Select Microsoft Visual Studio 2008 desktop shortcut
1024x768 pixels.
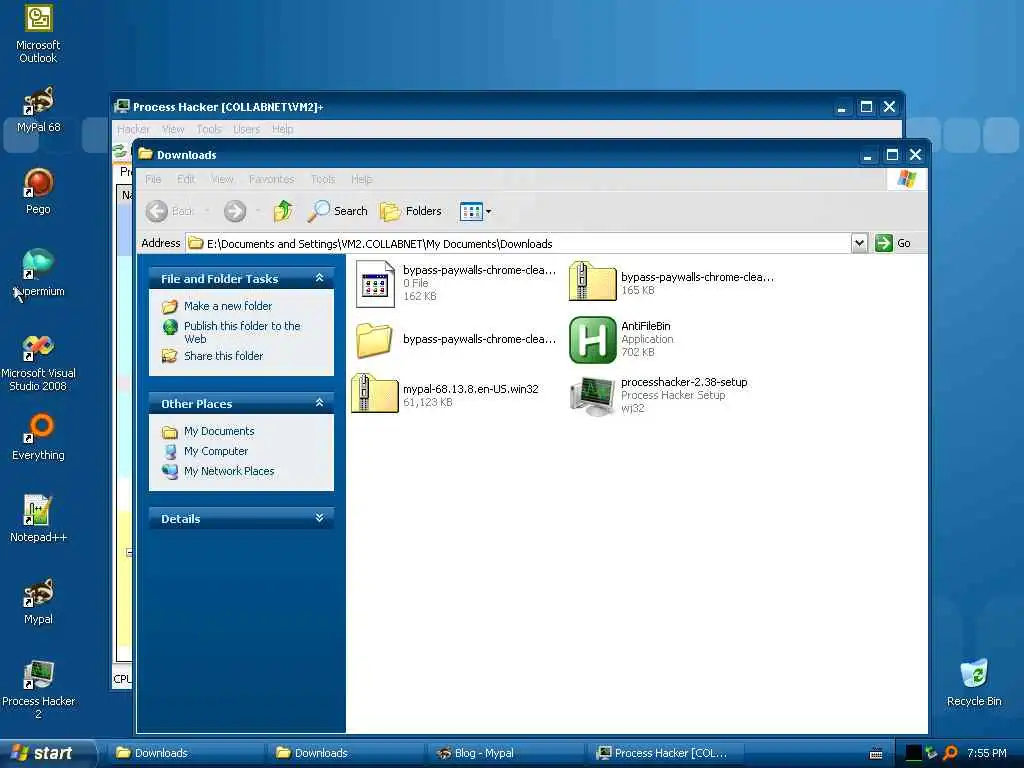point(38,363)
